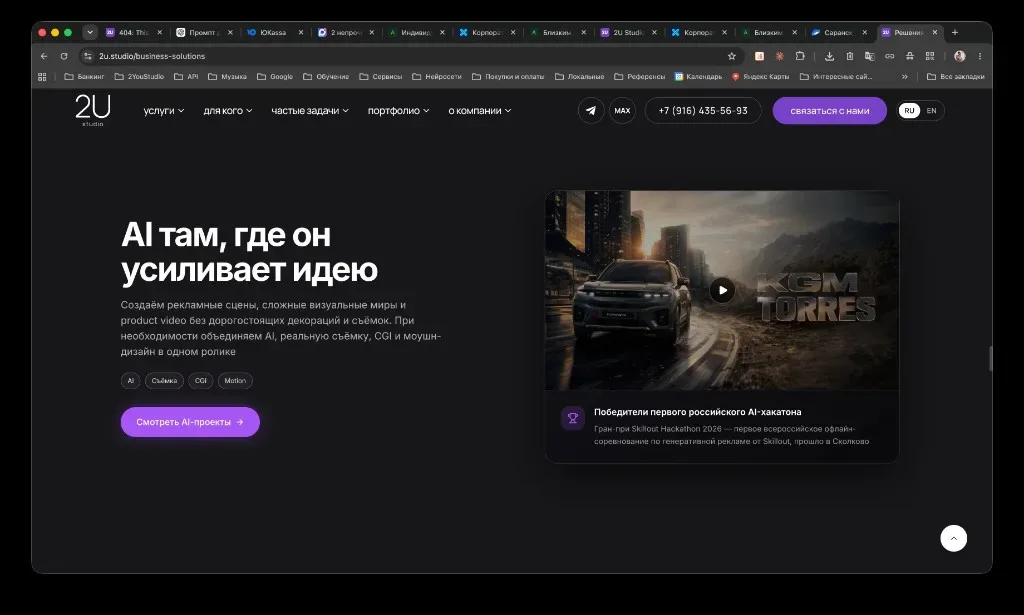
Task: Open the Telegram contact icon
Action: (591, 111)
